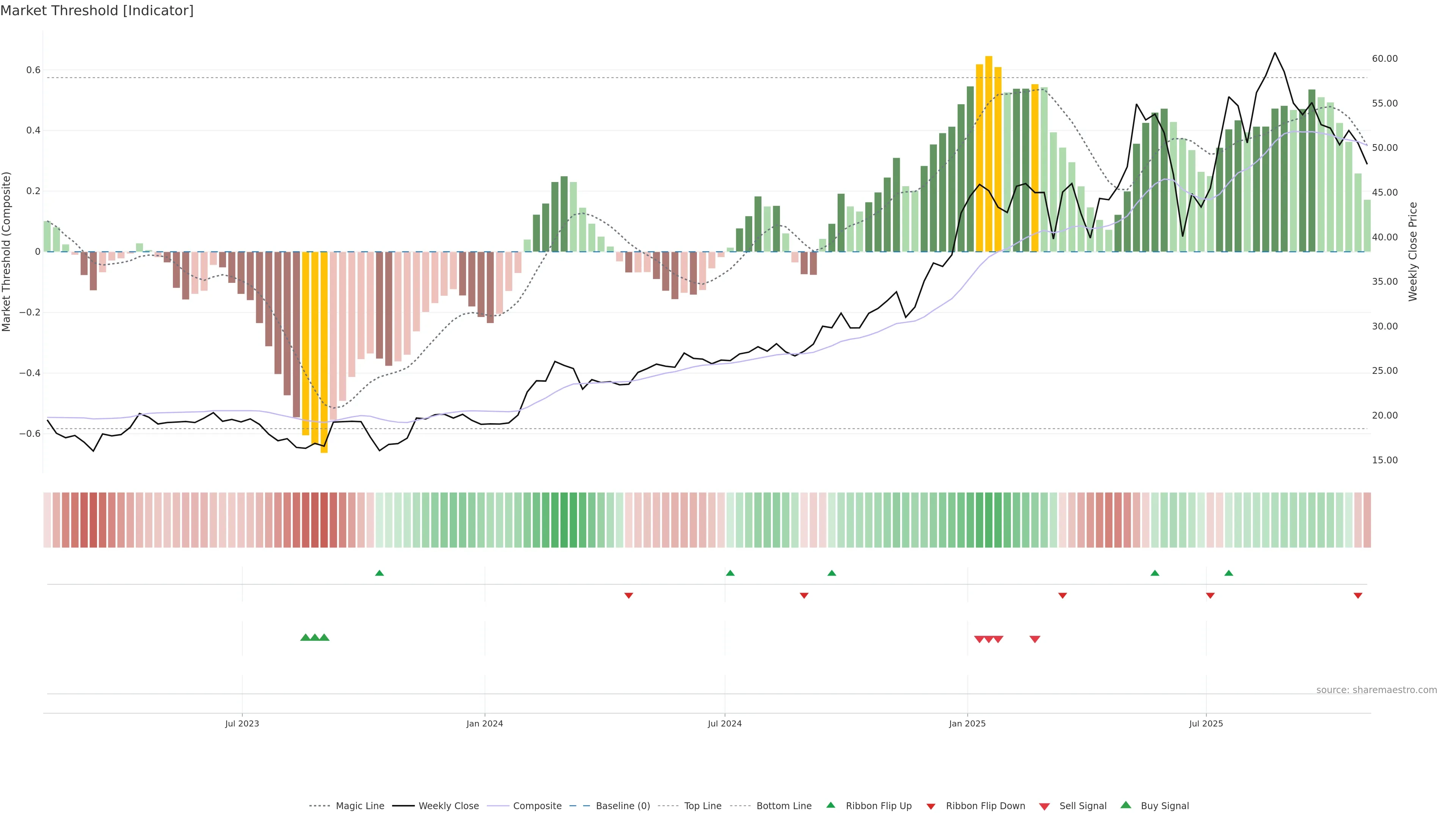
Task: Click the Jul 2023 axis label
Action: [242, 723]
